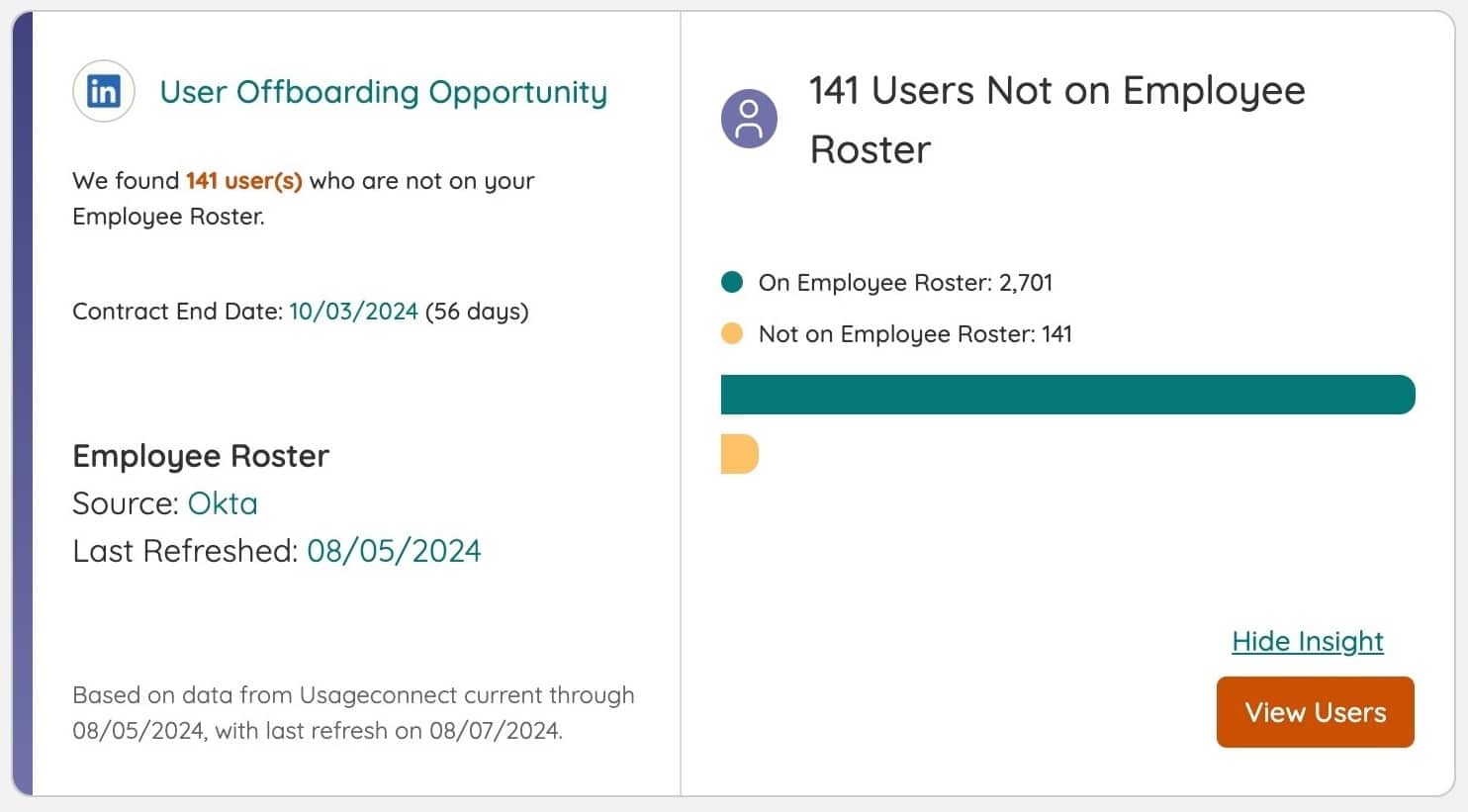The image size is (1468, 812).
Task: Click the Not on Employee Roster: 141 label
Action: coord(915,334)
